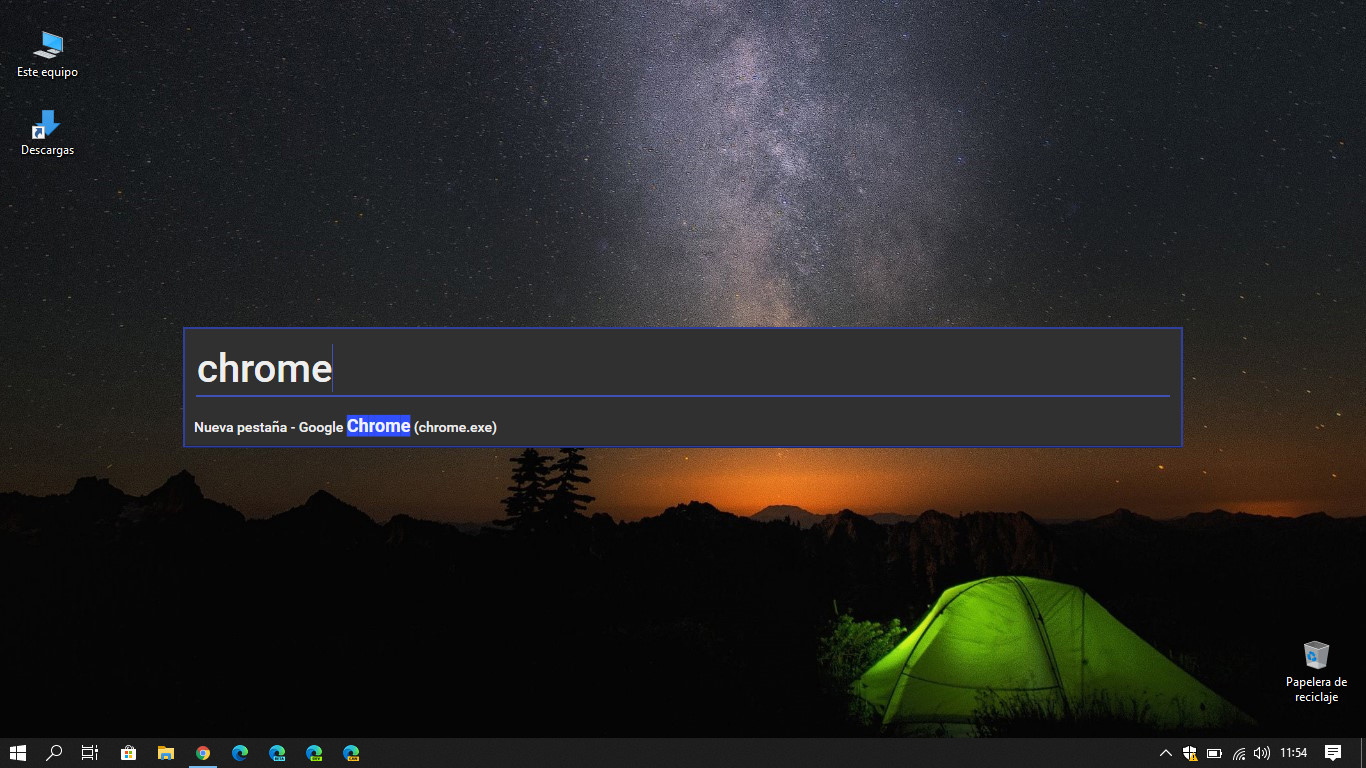1366x768 pixels.
Task: Click the taskbar search magnifier icon
Action: [x=54, y=753]
